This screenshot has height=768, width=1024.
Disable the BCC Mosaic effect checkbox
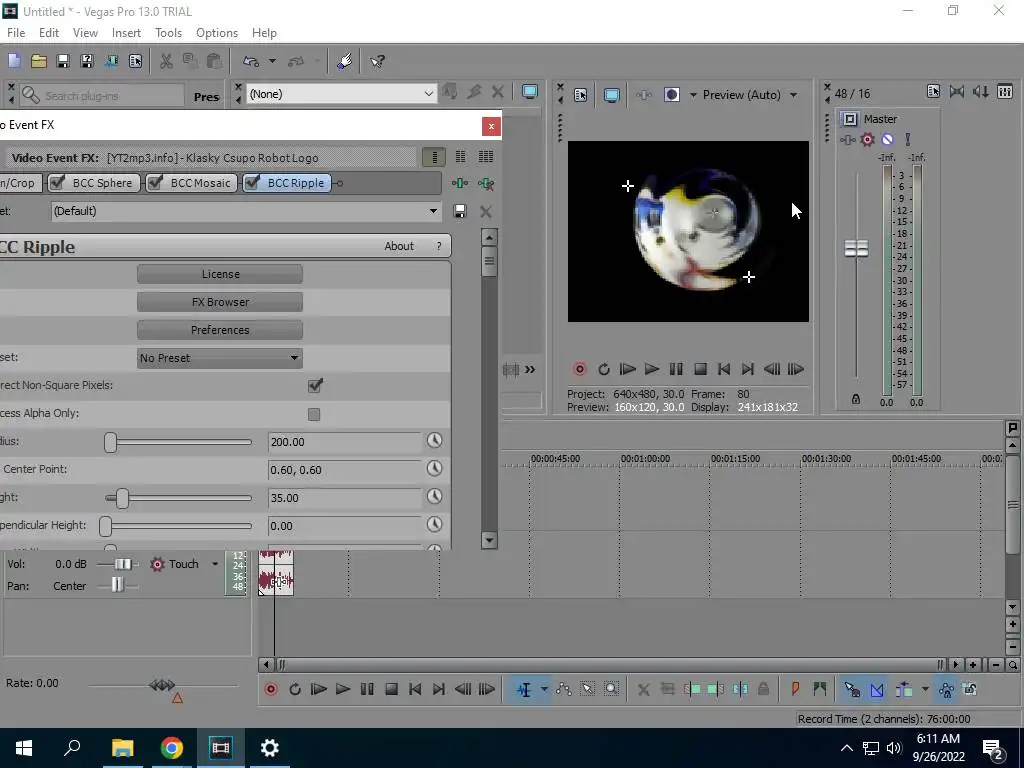tap(155, 182)
